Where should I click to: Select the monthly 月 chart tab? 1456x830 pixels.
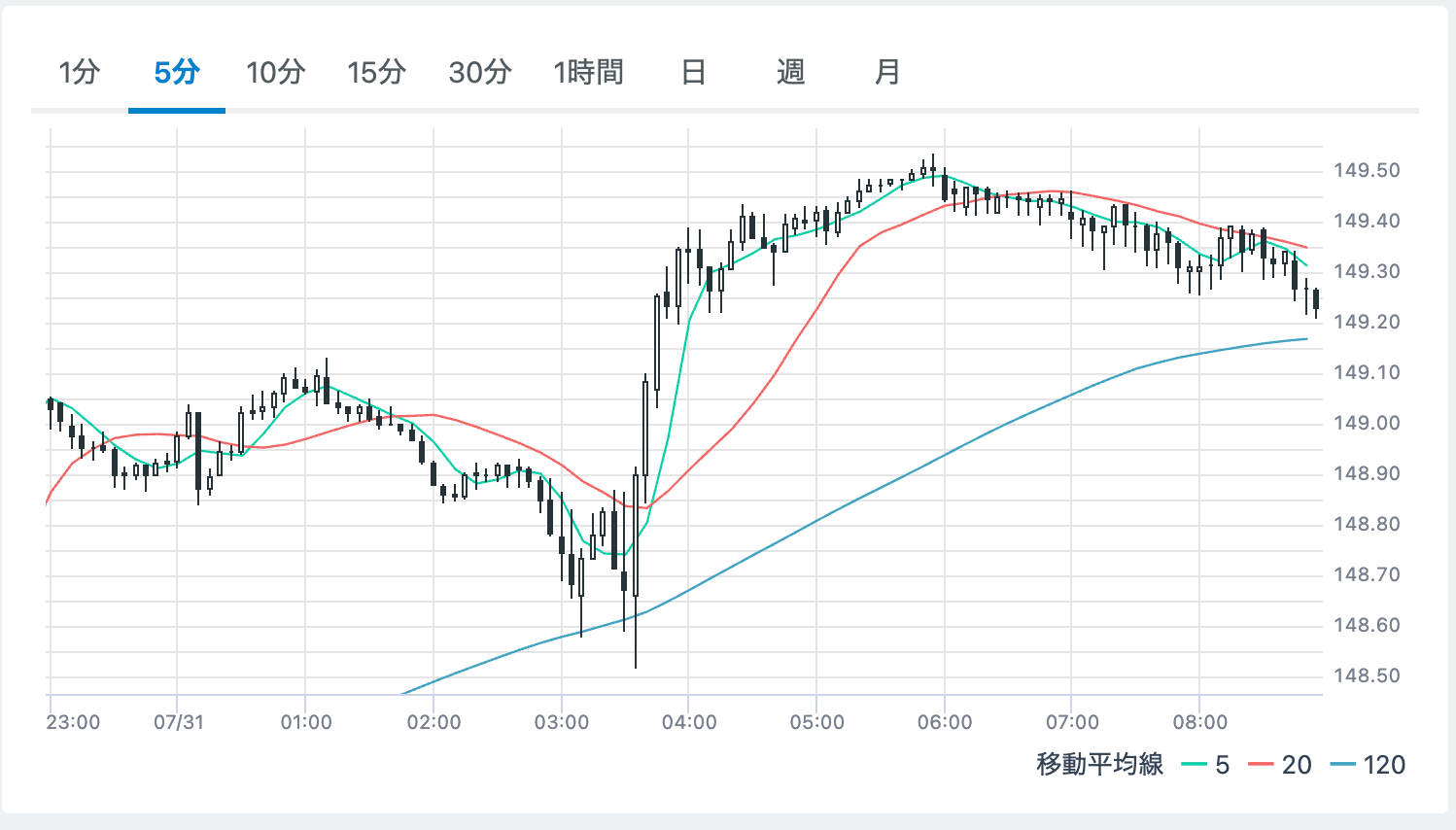click(x=887, y=72)
